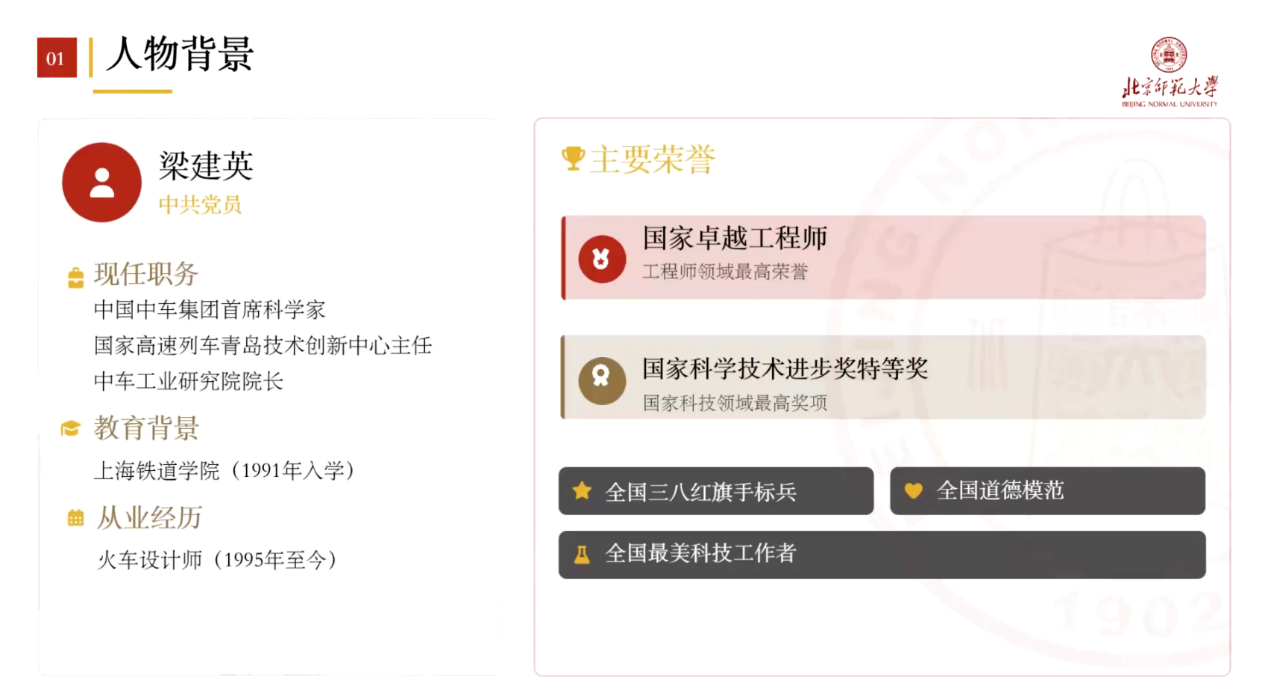
Task: Click the briefcase icon beside 现任职务
Action: 75,277
